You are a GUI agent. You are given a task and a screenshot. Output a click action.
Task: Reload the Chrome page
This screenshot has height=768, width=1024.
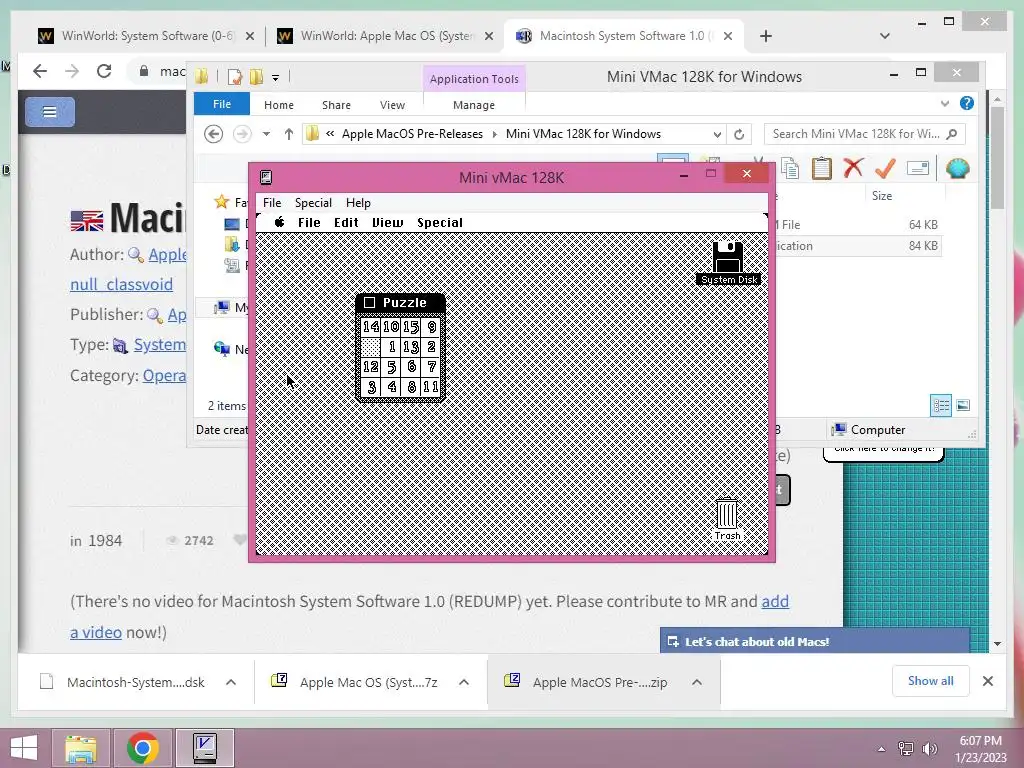104,71
